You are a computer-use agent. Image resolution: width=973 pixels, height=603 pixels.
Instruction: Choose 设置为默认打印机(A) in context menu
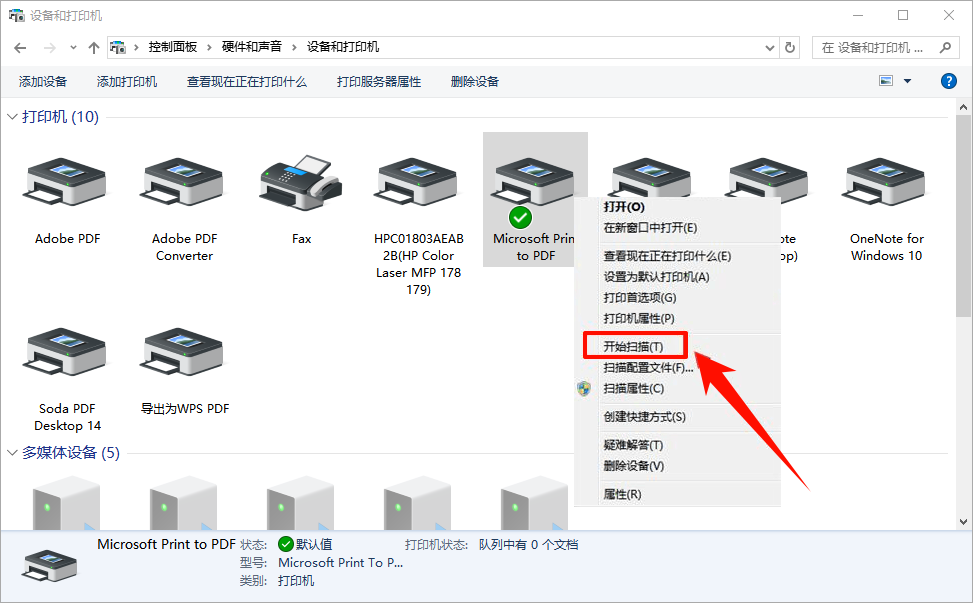[x=656, y=277]
